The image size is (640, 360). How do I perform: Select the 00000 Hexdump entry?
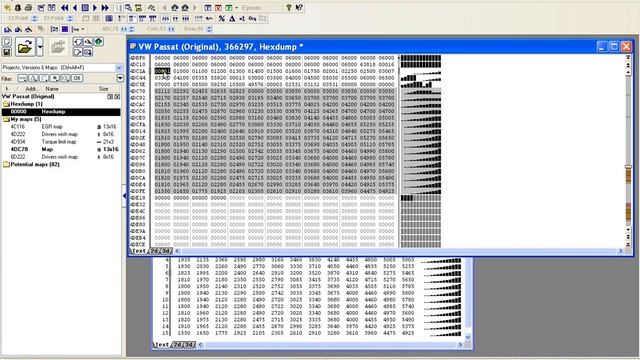coord(61,111)
